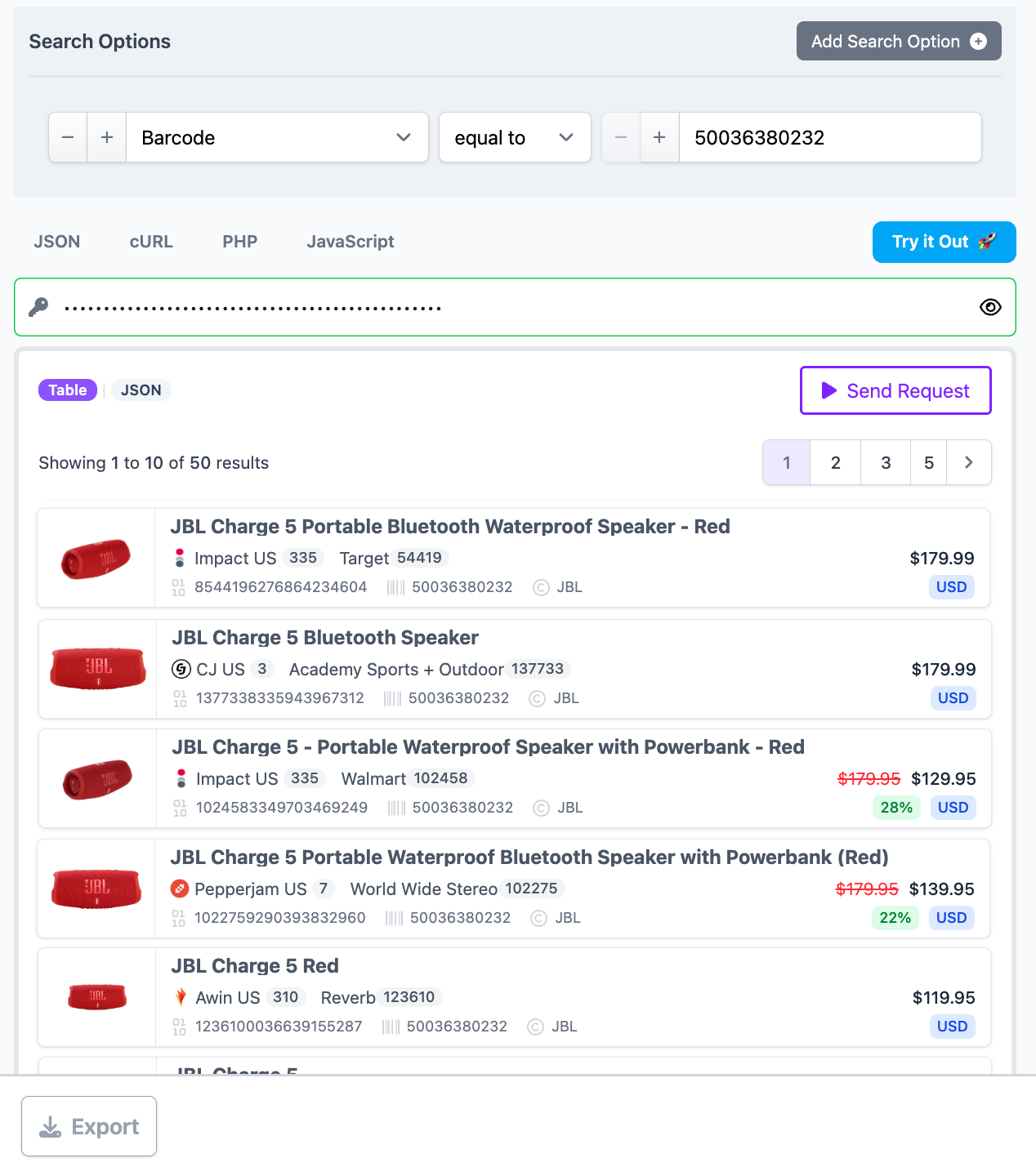Open thumbnail of World Wide Stereo listing
The width and height of the screenshot is (1036, 1176).
point(96,889)
